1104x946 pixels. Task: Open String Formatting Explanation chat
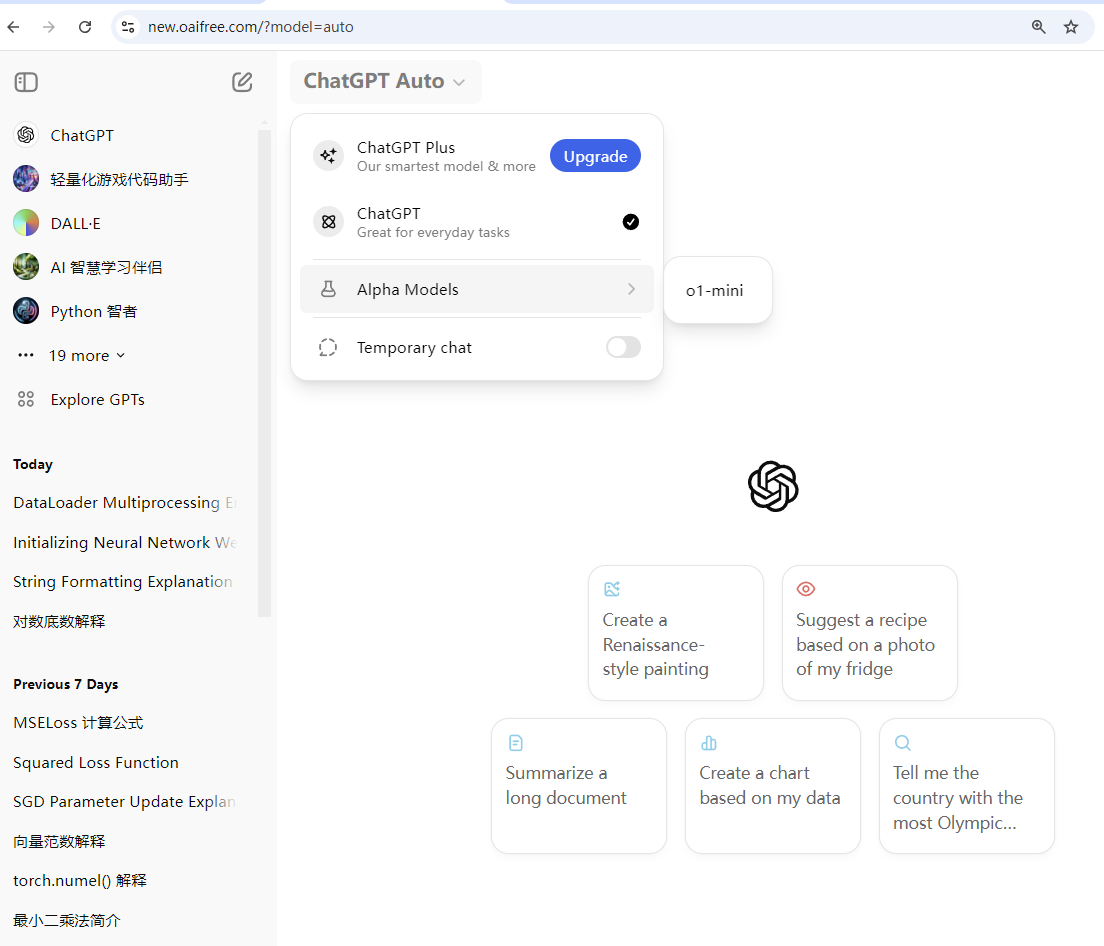[x=124, y=581]
